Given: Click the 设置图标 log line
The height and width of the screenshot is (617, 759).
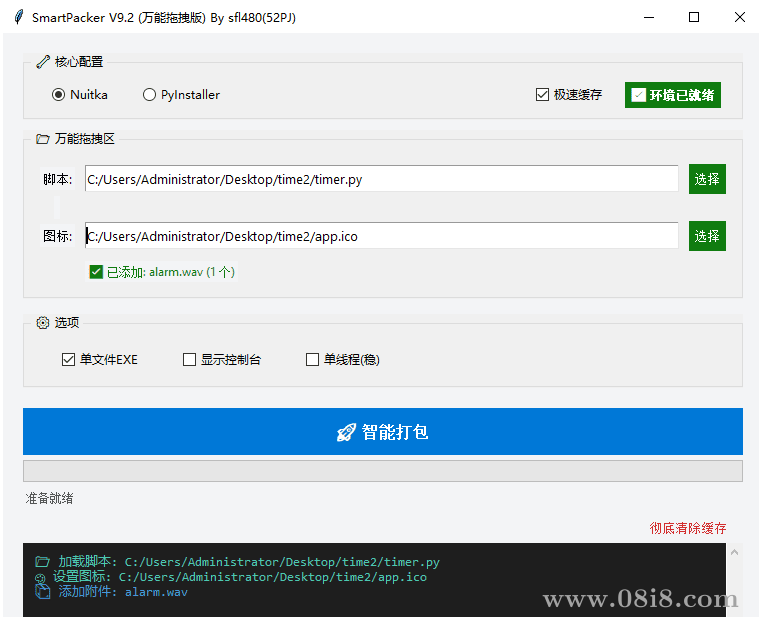Looking at the screenshot, I should click(231, 577).
